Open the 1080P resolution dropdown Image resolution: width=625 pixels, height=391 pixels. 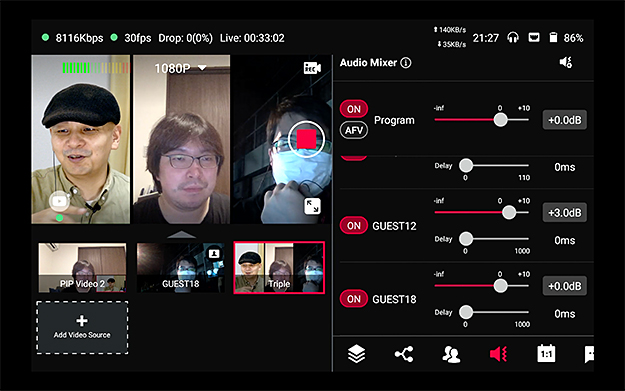coord(181,69)
